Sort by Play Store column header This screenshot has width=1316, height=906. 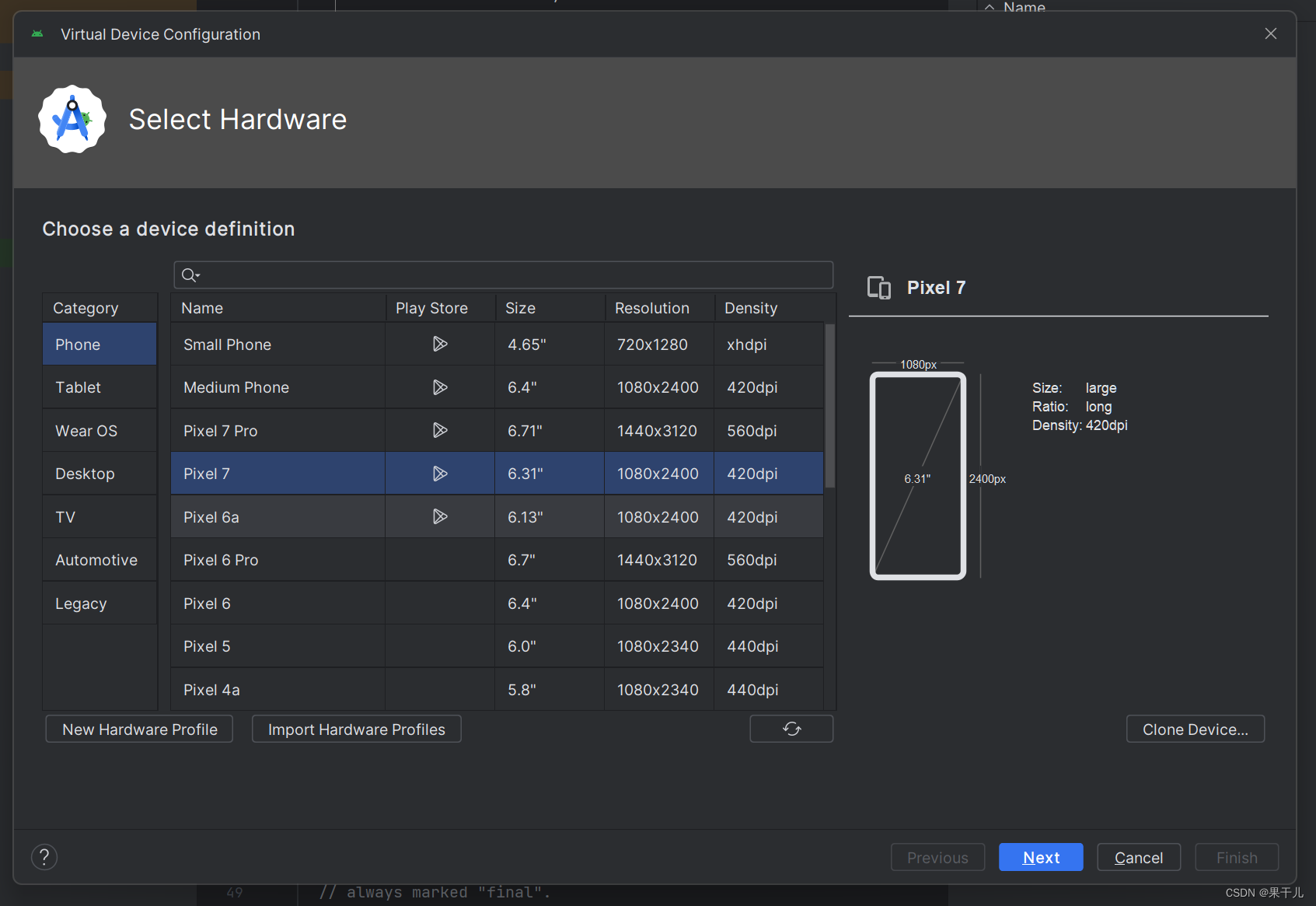(440, 308)
